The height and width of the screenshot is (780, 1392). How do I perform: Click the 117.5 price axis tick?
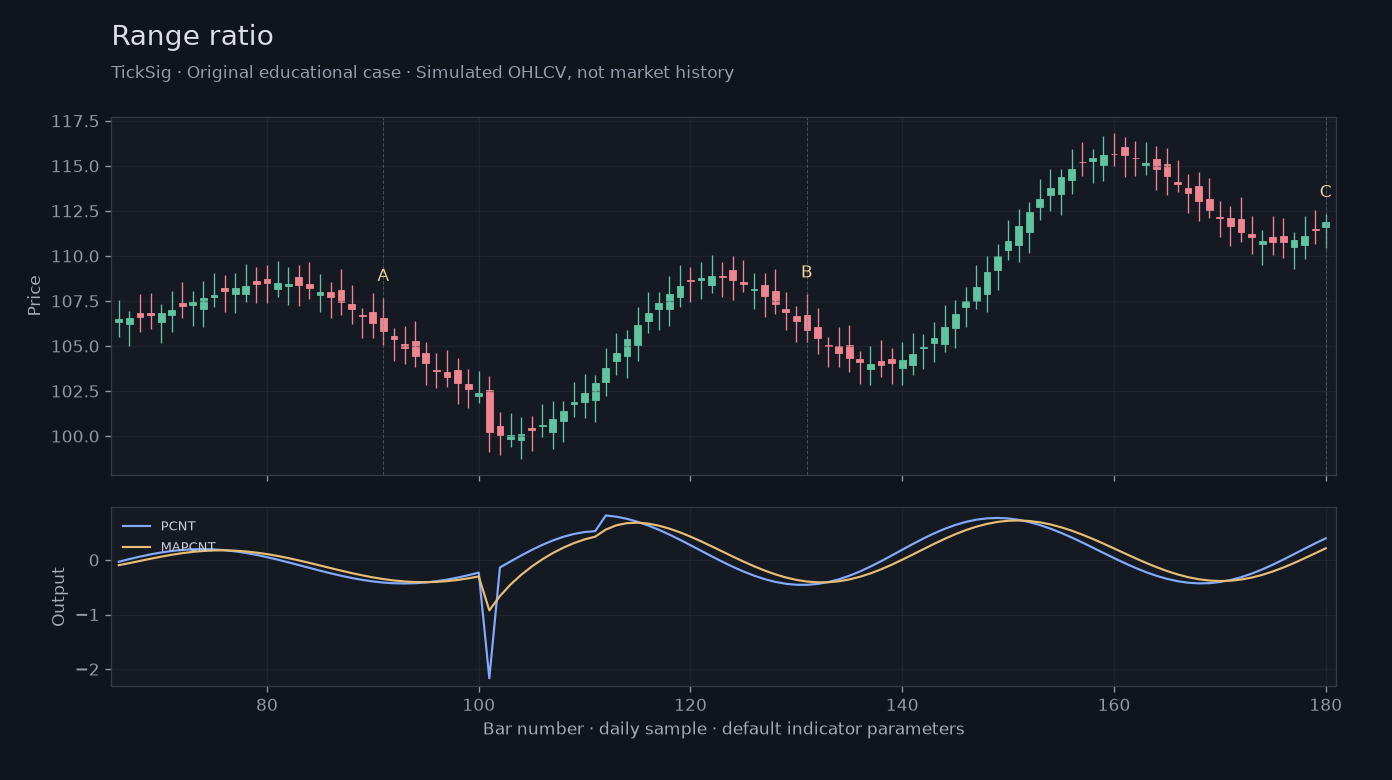click(x=75, y=122)
